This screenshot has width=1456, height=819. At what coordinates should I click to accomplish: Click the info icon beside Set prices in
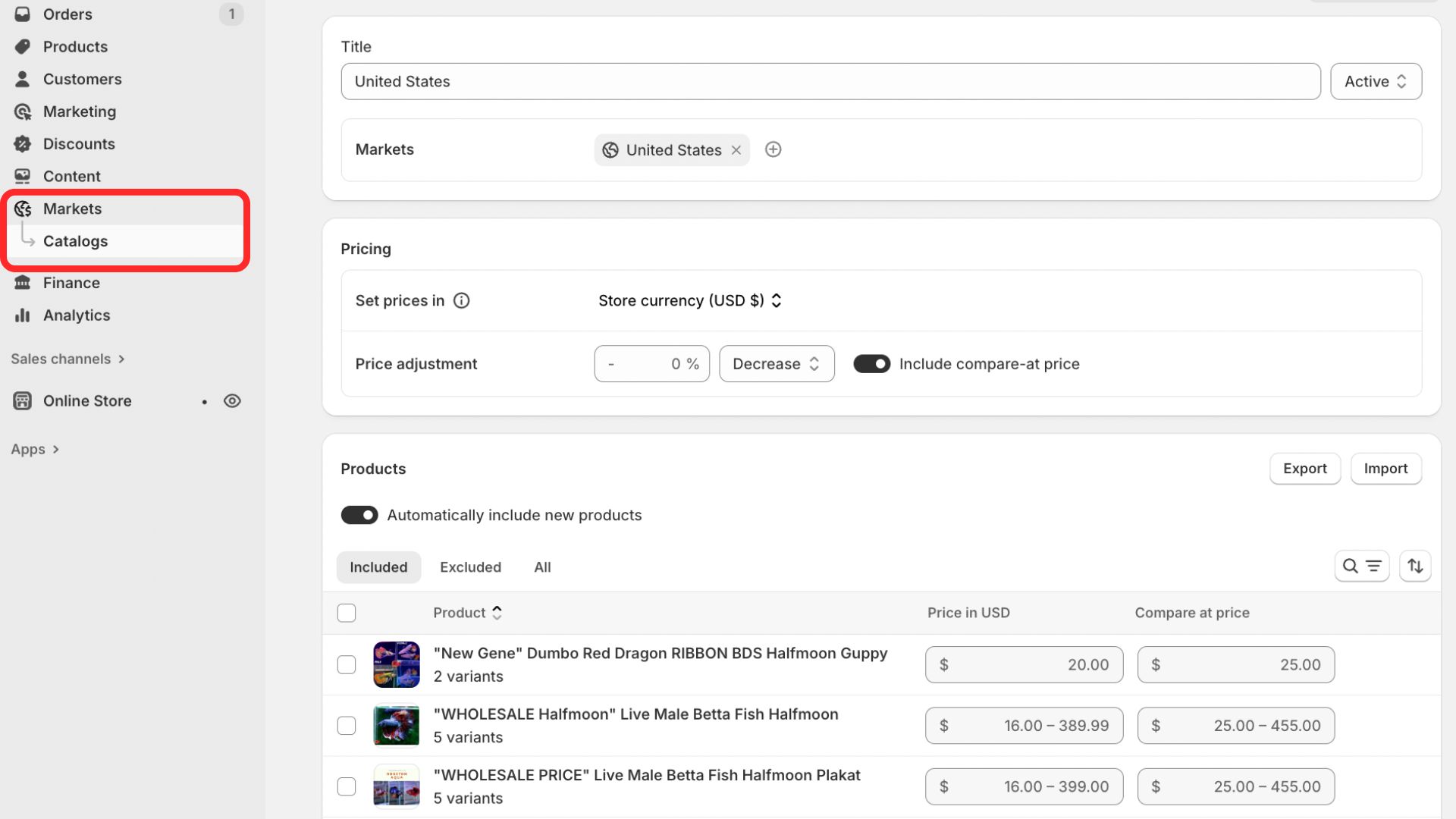(461, 301)
